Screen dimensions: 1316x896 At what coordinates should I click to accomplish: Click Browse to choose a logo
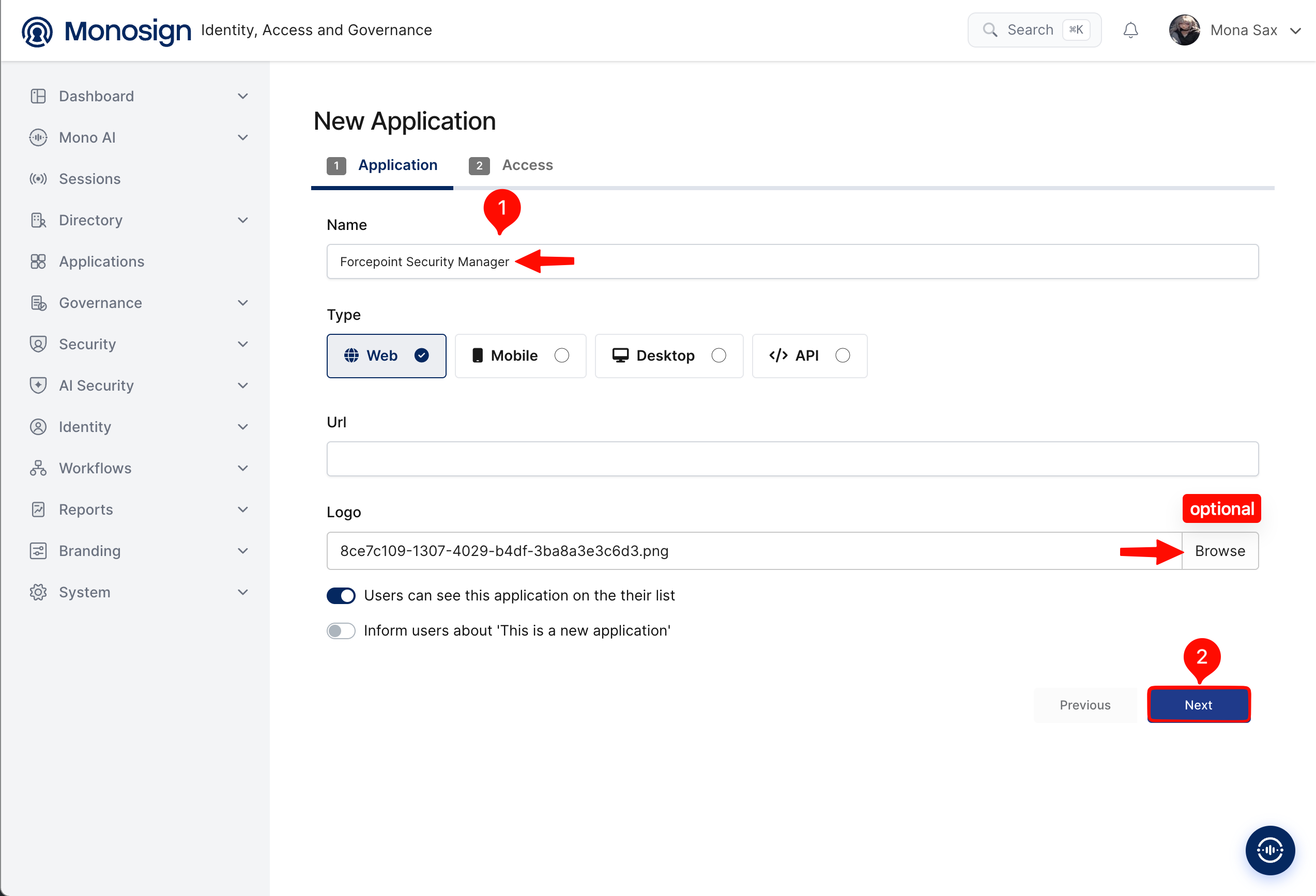tap(1220, 551)
